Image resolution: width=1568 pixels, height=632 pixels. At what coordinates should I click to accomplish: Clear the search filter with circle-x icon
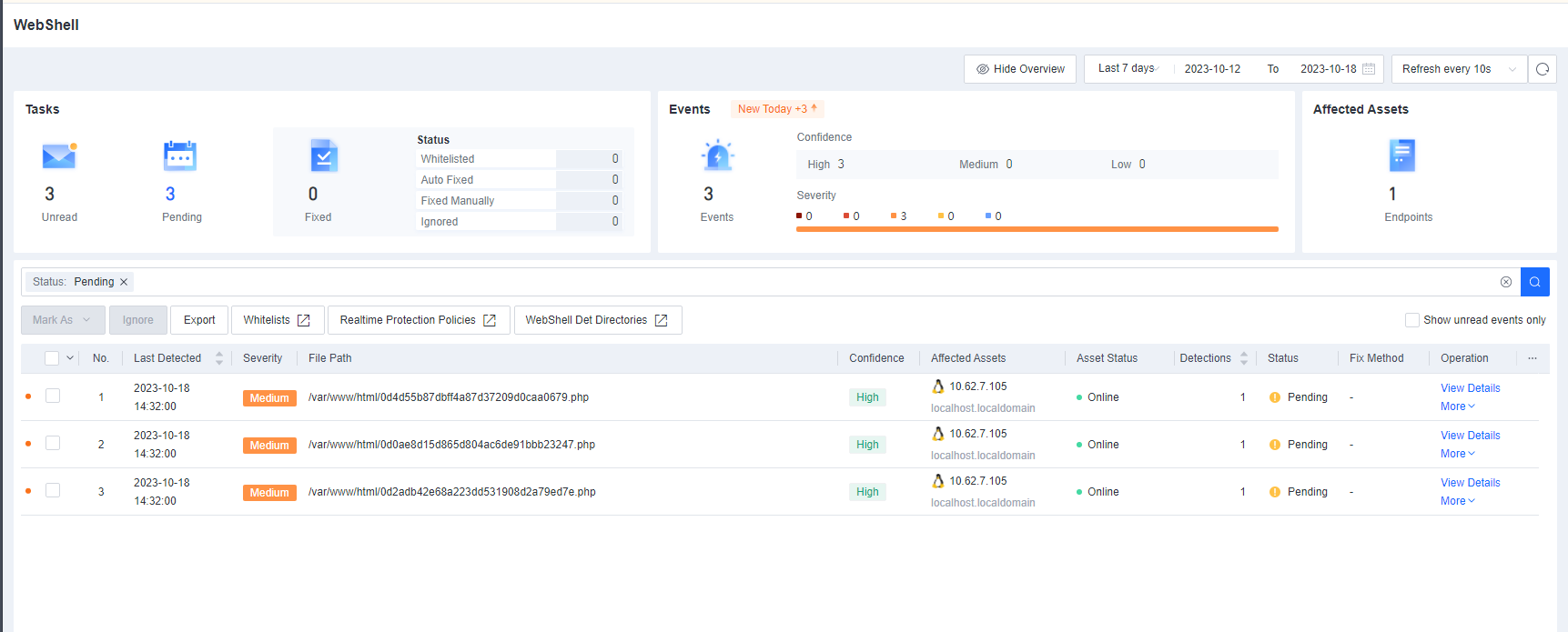[1506, 282]
